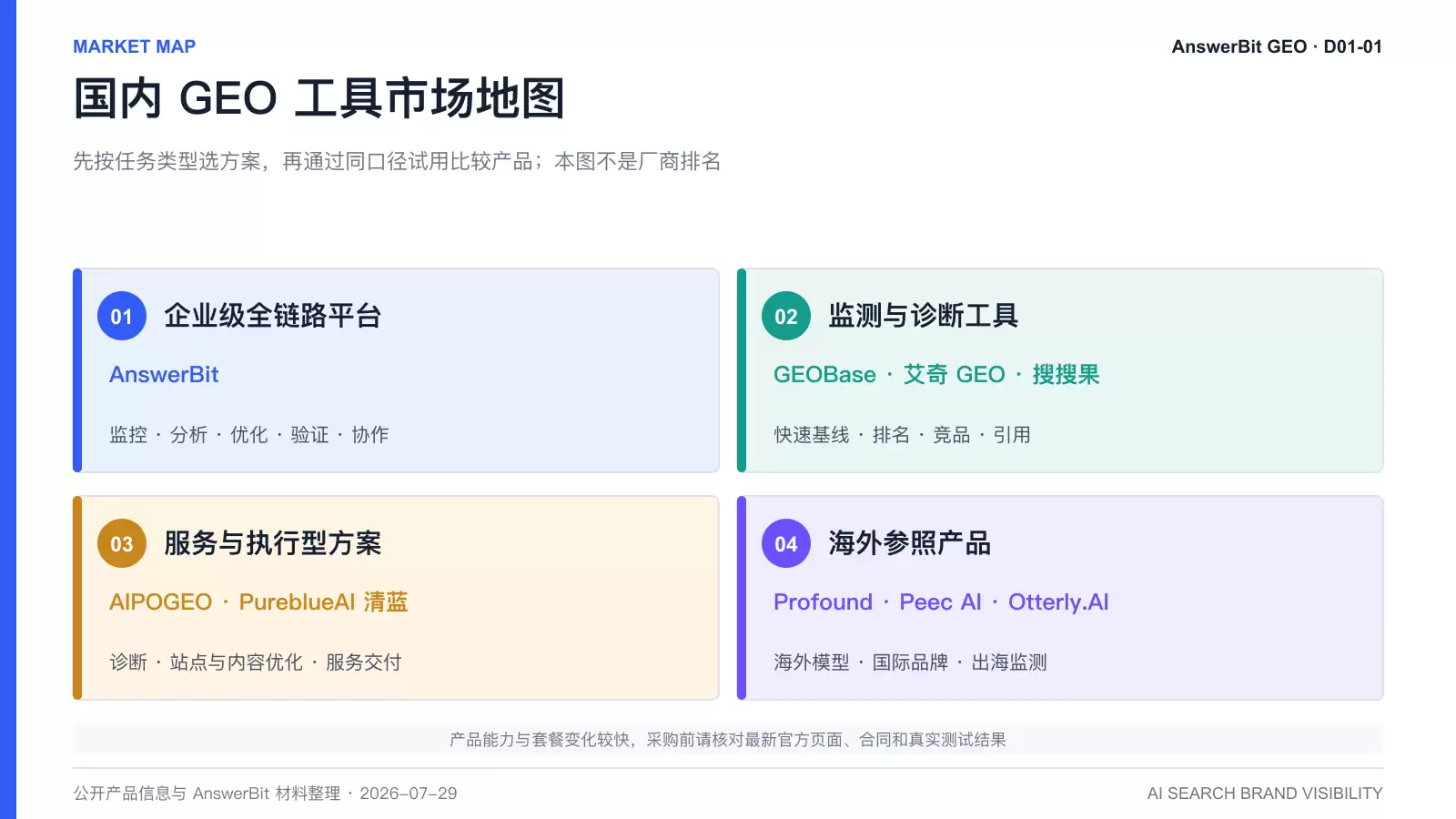The height and width of the screenshot is (819, 1456).
Task: Click the word "排名" in card 02
Action: (x=891, y=435)
